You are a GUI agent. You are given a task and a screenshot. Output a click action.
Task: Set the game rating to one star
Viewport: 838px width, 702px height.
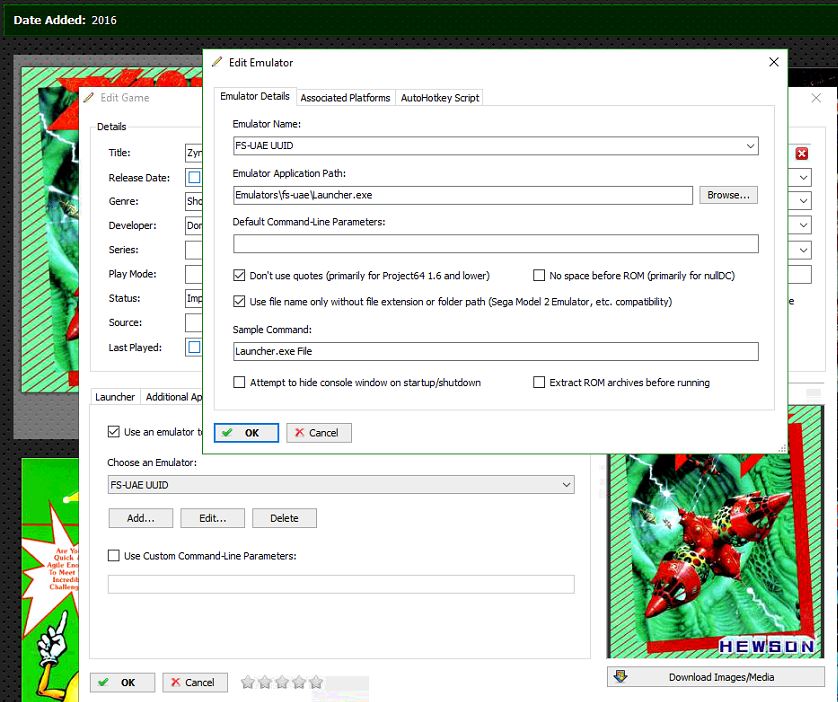(x=247, y=682)
